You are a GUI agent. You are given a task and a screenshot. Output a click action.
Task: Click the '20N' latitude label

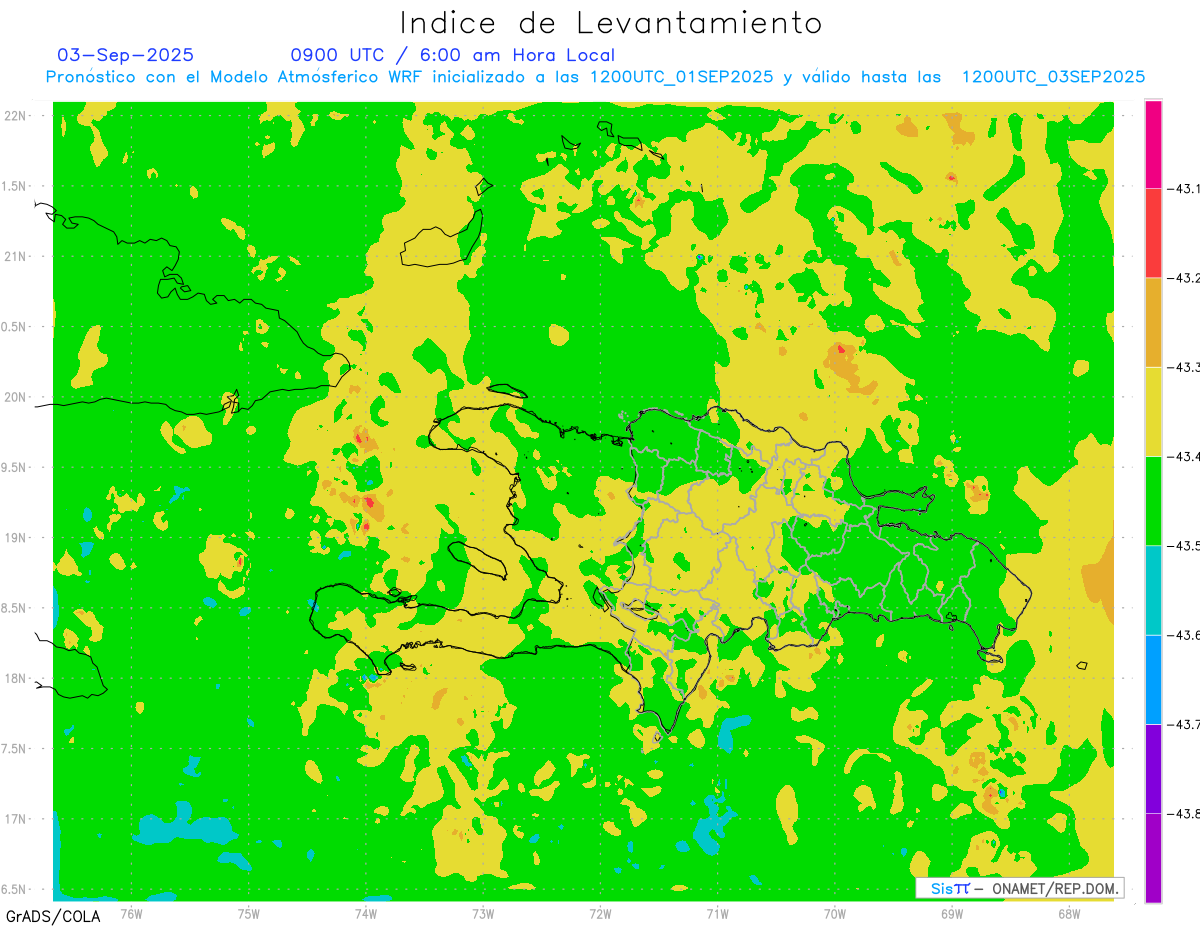pos(16,397)
